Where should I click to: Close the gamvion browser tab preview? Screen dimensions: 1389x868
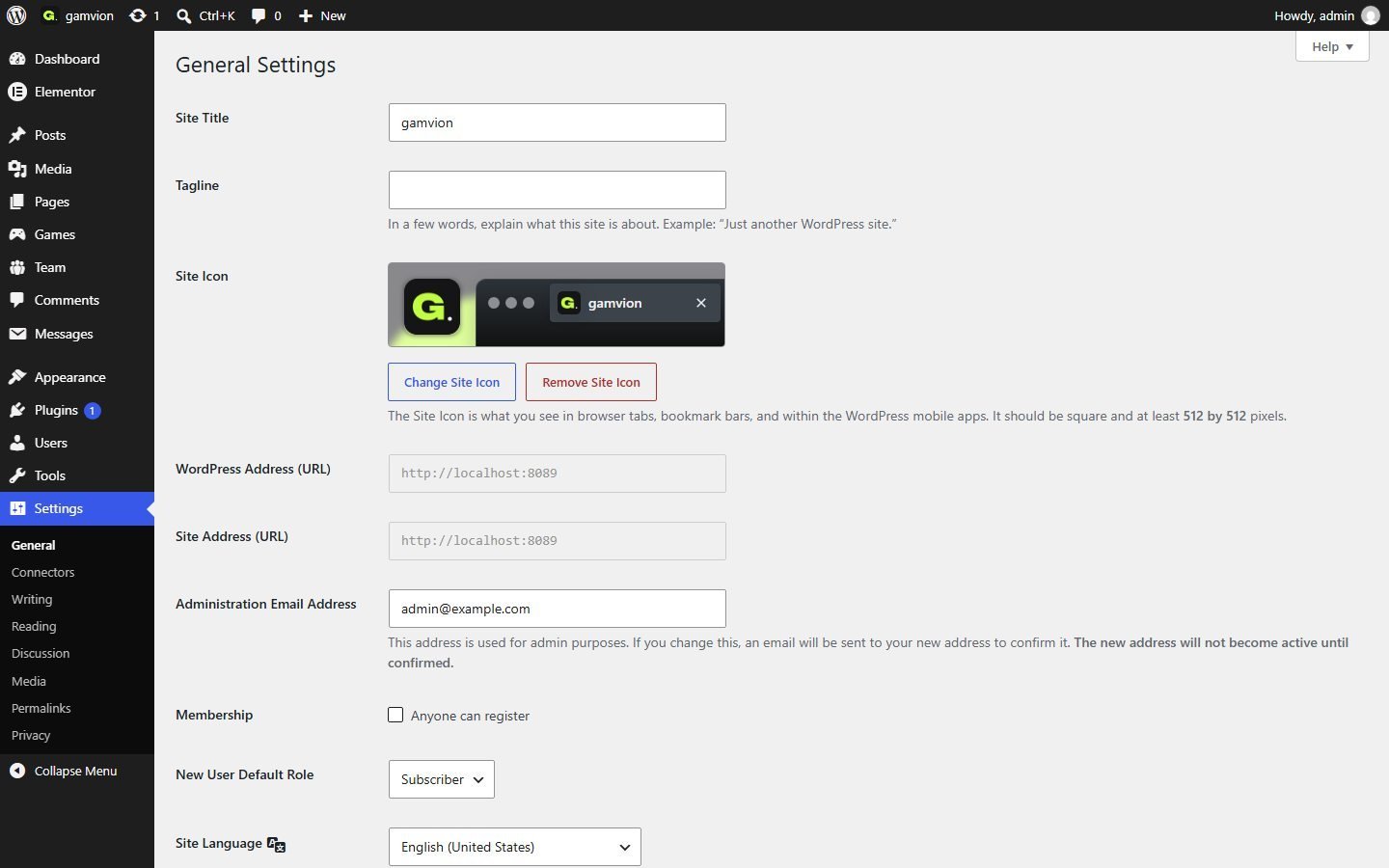(x=701, y=303)
